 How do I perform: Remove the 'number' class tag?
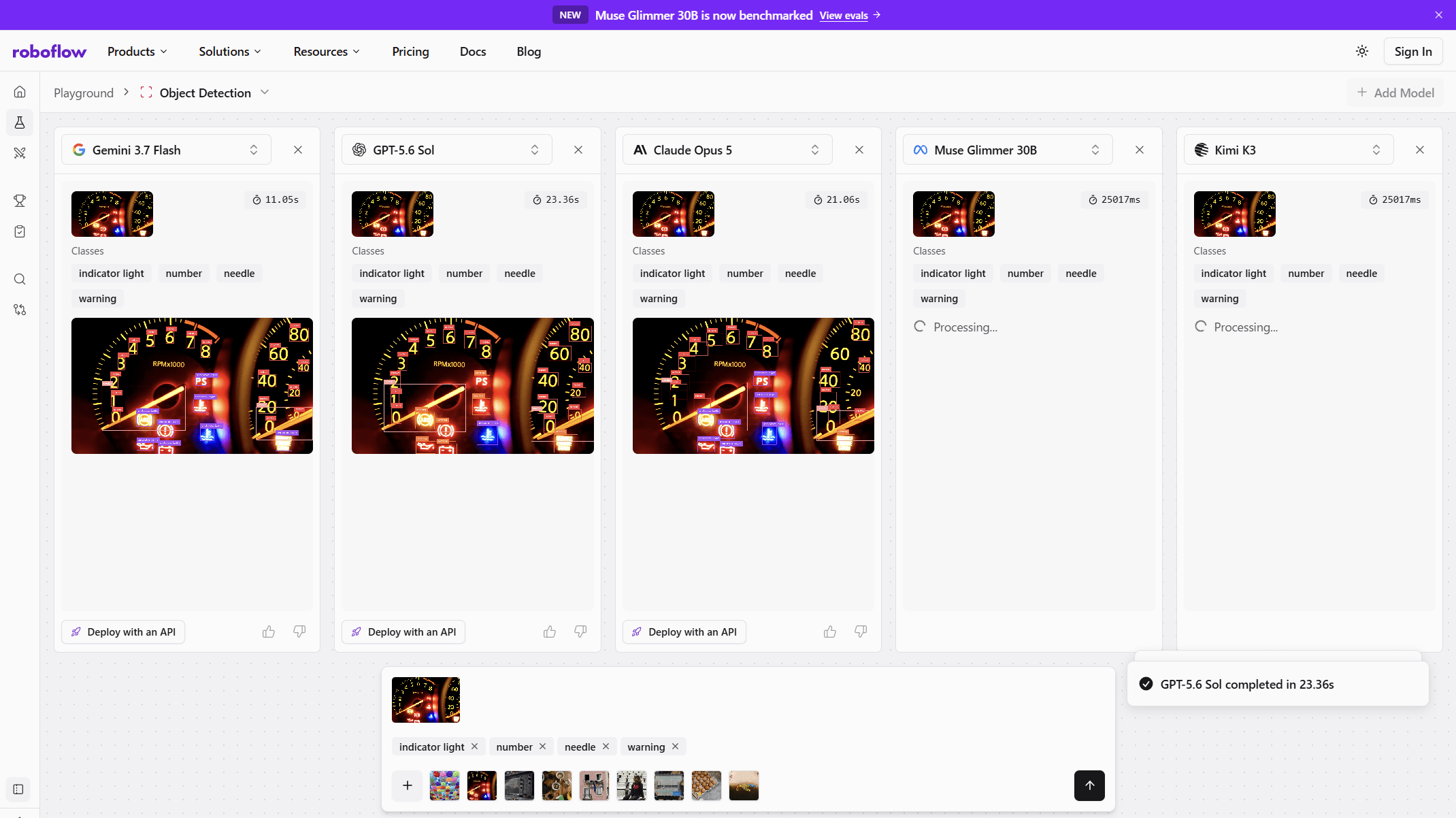[542, 747]
